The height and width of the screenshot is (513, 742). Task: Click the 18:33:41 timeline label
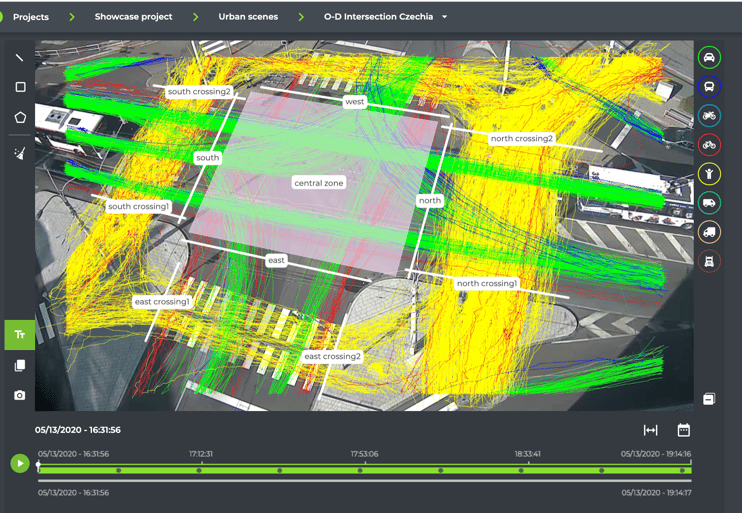527,454
